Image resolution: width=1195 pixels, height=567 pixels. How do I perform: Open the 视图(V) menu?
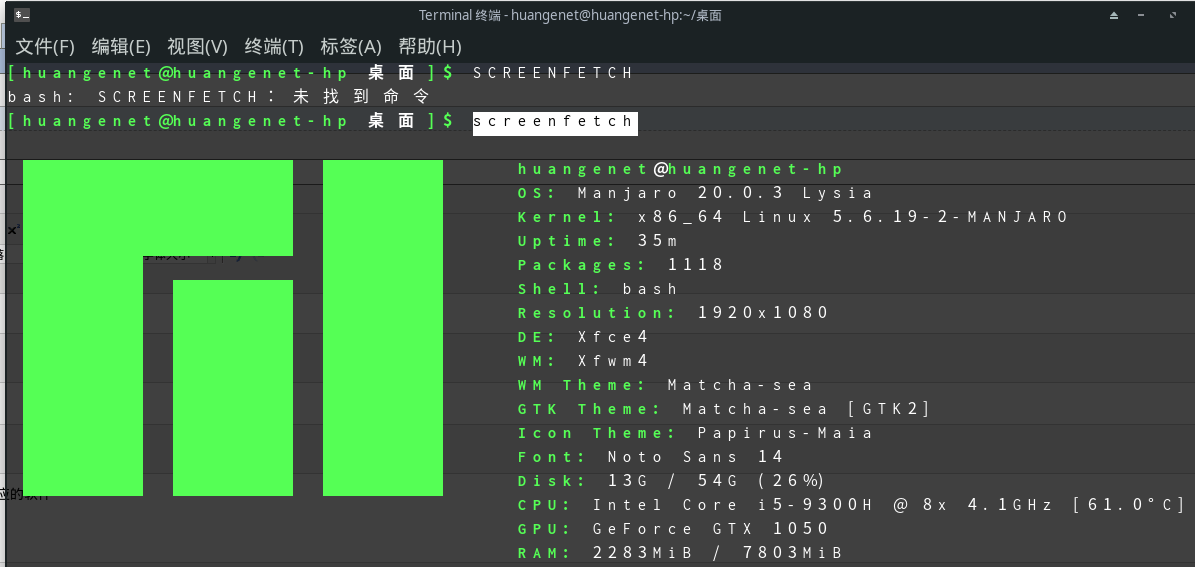point(197,47)
